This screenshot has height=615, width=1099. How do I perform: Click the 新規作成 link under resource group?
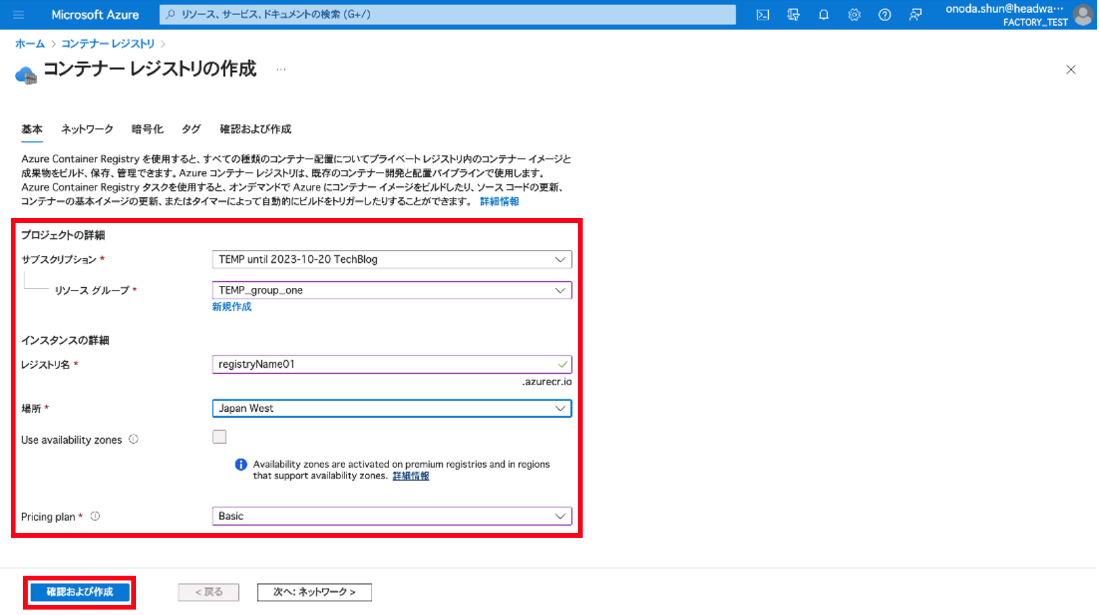[231, 306]
